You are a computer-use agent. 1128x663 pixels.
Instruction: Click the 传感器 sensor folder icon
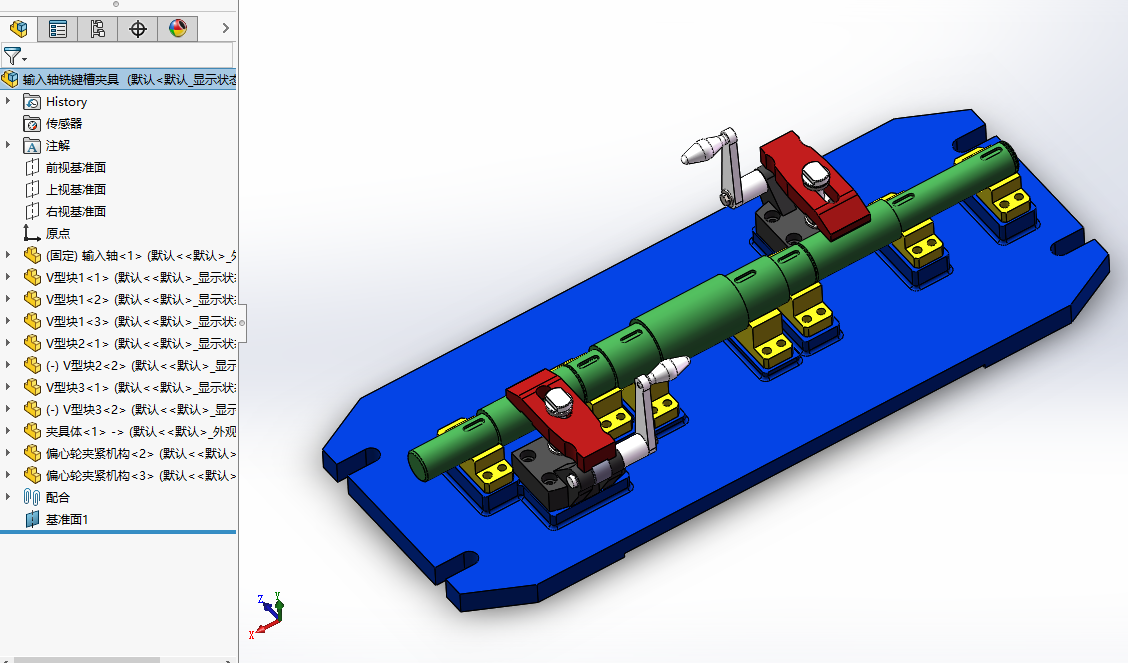click(32, 124)
